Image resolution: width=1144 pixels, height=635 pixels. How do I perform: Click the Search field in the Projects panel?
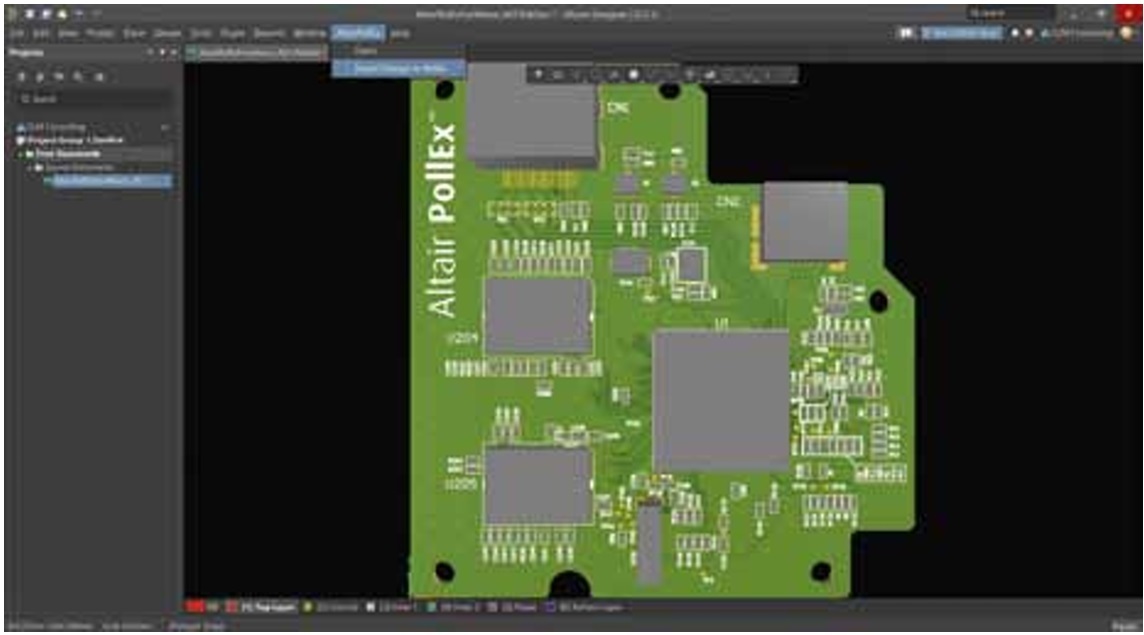tap(92, 99)
